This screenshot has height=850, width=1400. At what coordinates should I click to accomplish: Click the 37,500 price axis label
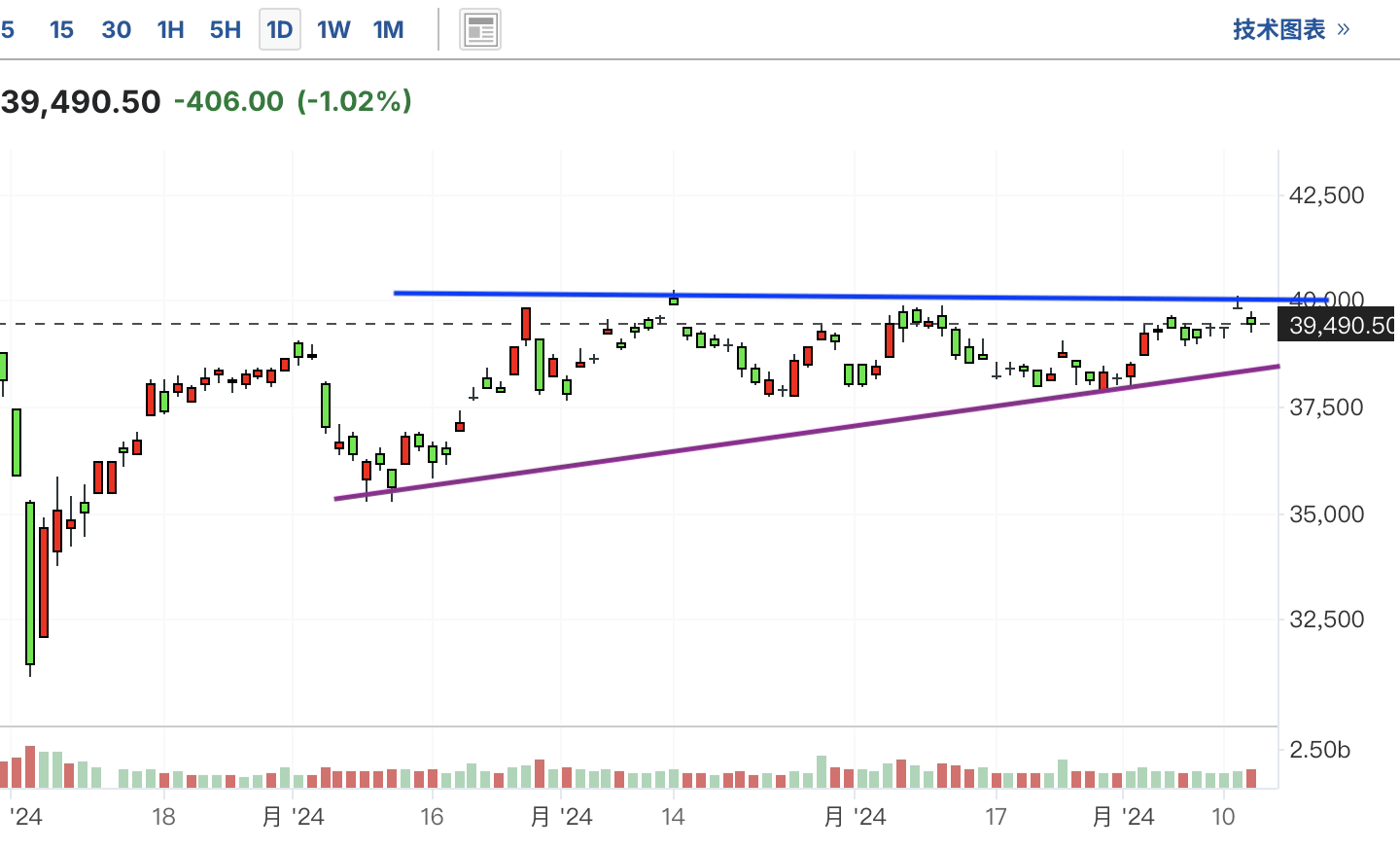click(1326, 407)
